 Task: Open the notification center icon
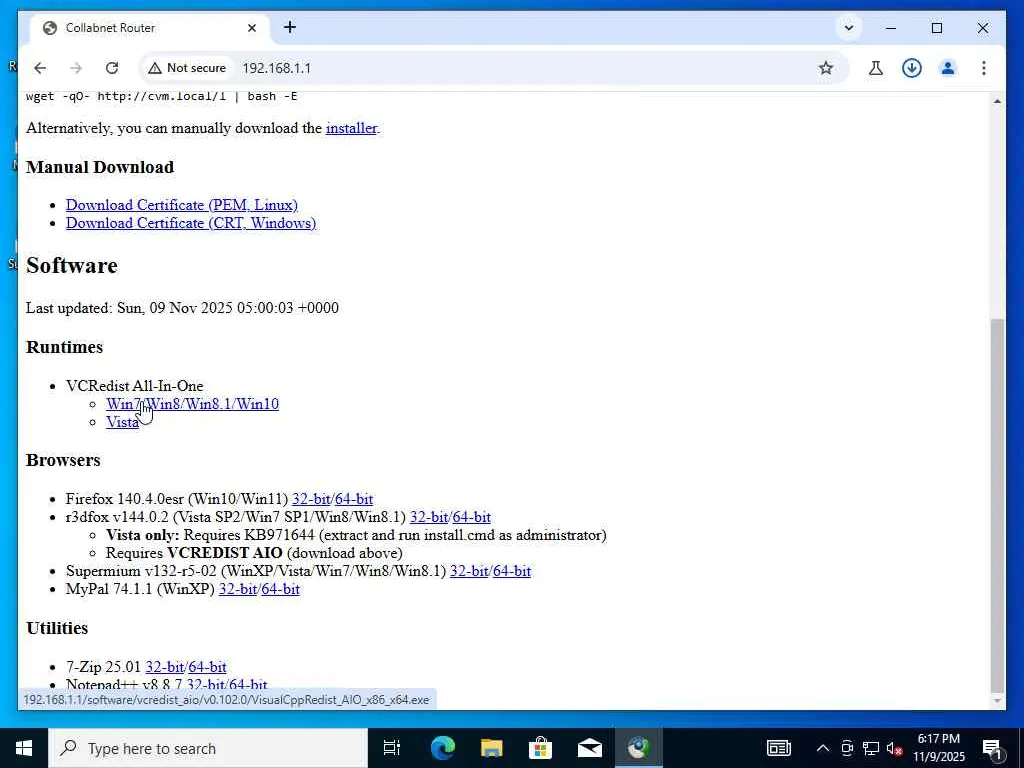(x=993, y=748)
